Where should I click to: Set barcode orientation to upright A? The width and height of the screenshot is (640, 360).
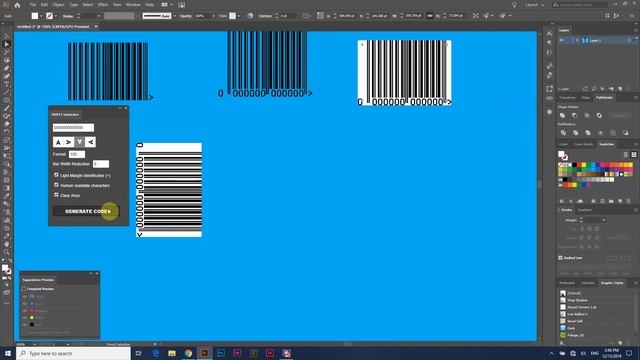(58, 142)
